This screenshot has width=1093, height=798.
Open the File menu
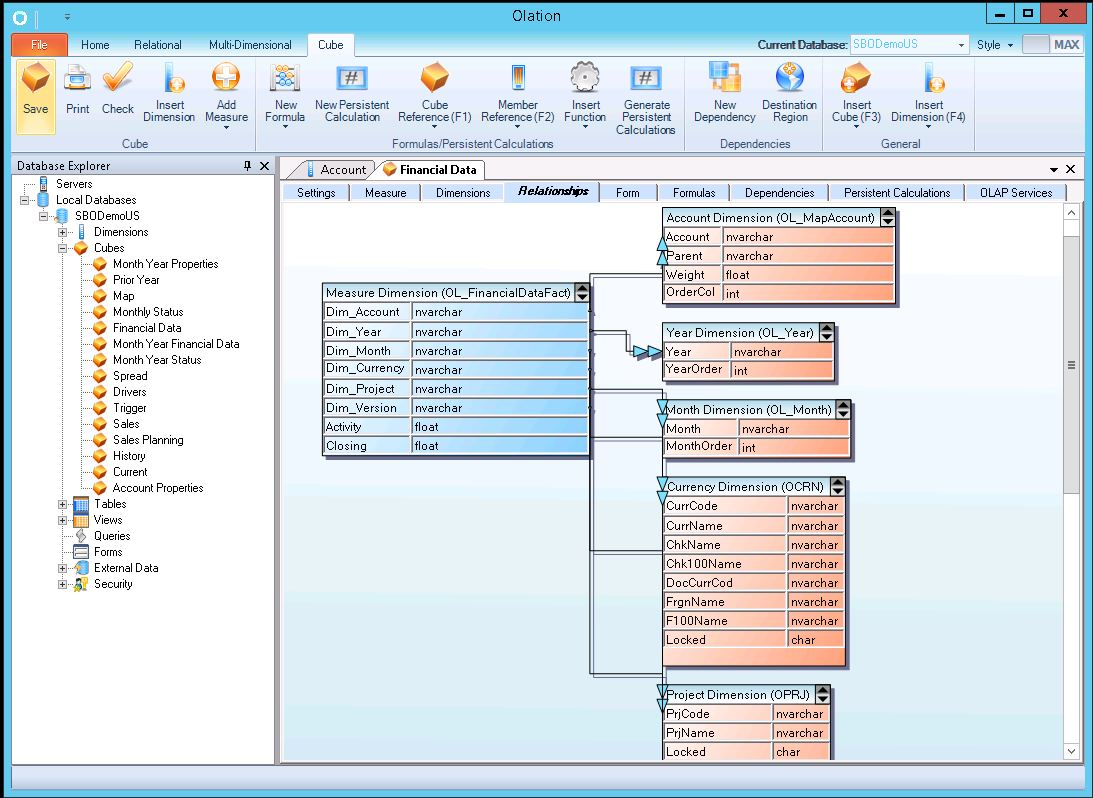click(40, 45)
